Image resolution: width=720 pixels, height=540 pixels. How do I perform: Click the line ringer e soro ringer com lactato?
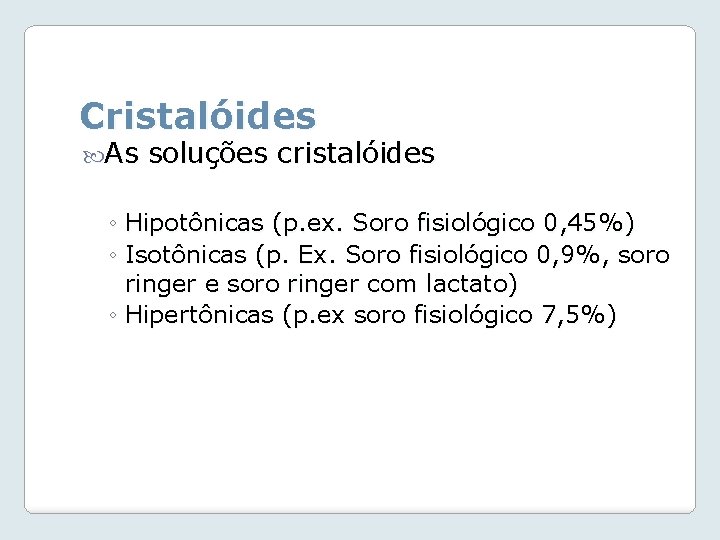(321, 283)
